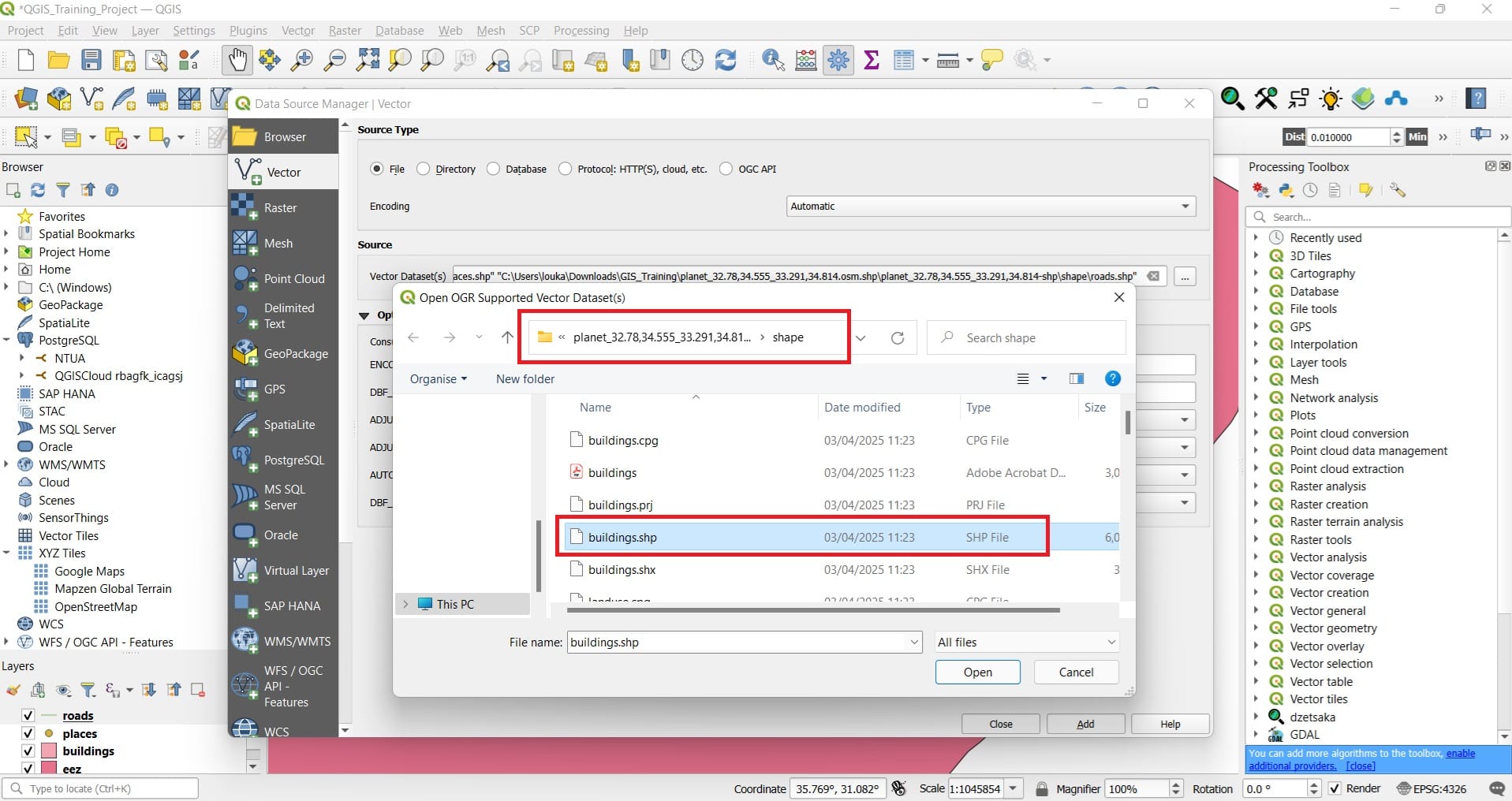This screenshot has height=801, width=1512.
Task: Select the Pan Map hand tool
Action: [237, 60]
